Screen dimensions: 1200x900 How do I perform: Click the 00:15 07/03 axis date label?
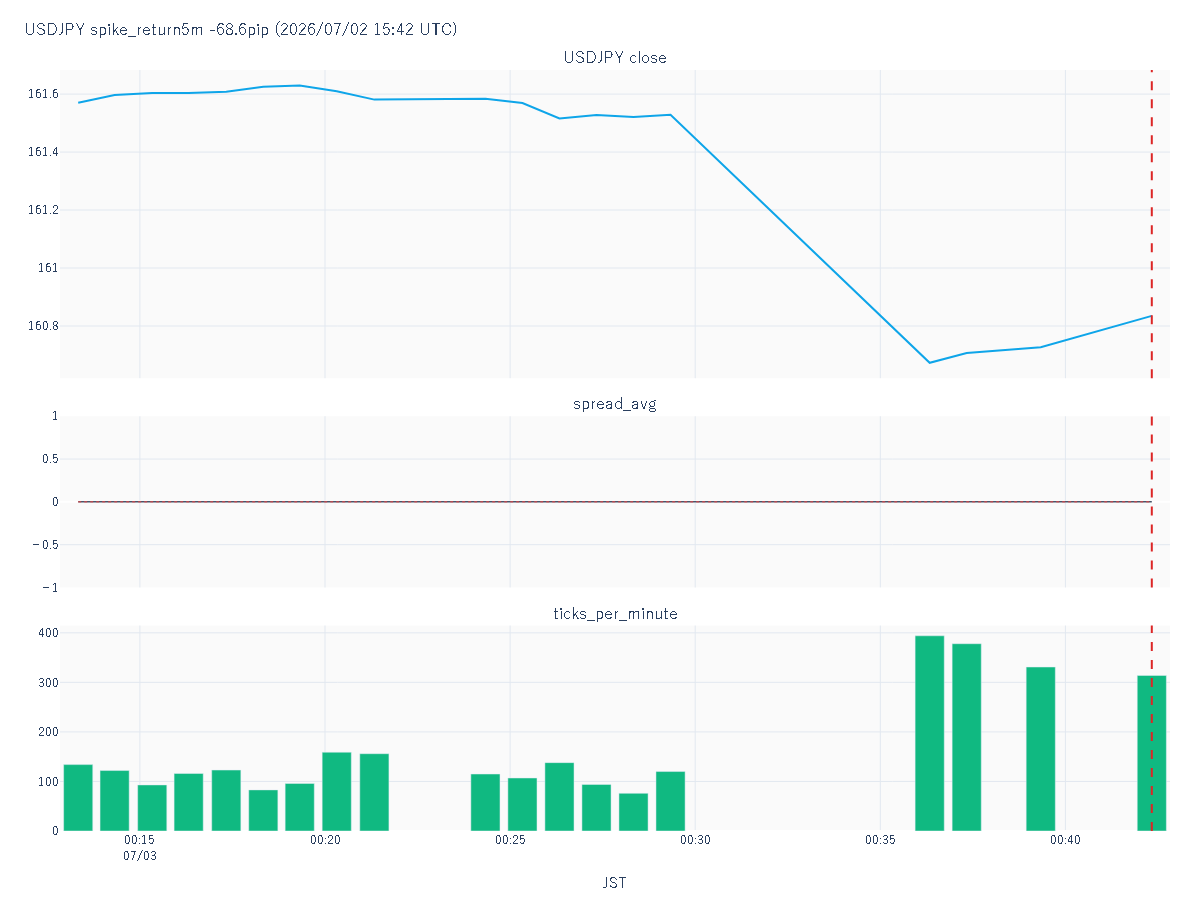pyautogui.click(x=140, y=848)
